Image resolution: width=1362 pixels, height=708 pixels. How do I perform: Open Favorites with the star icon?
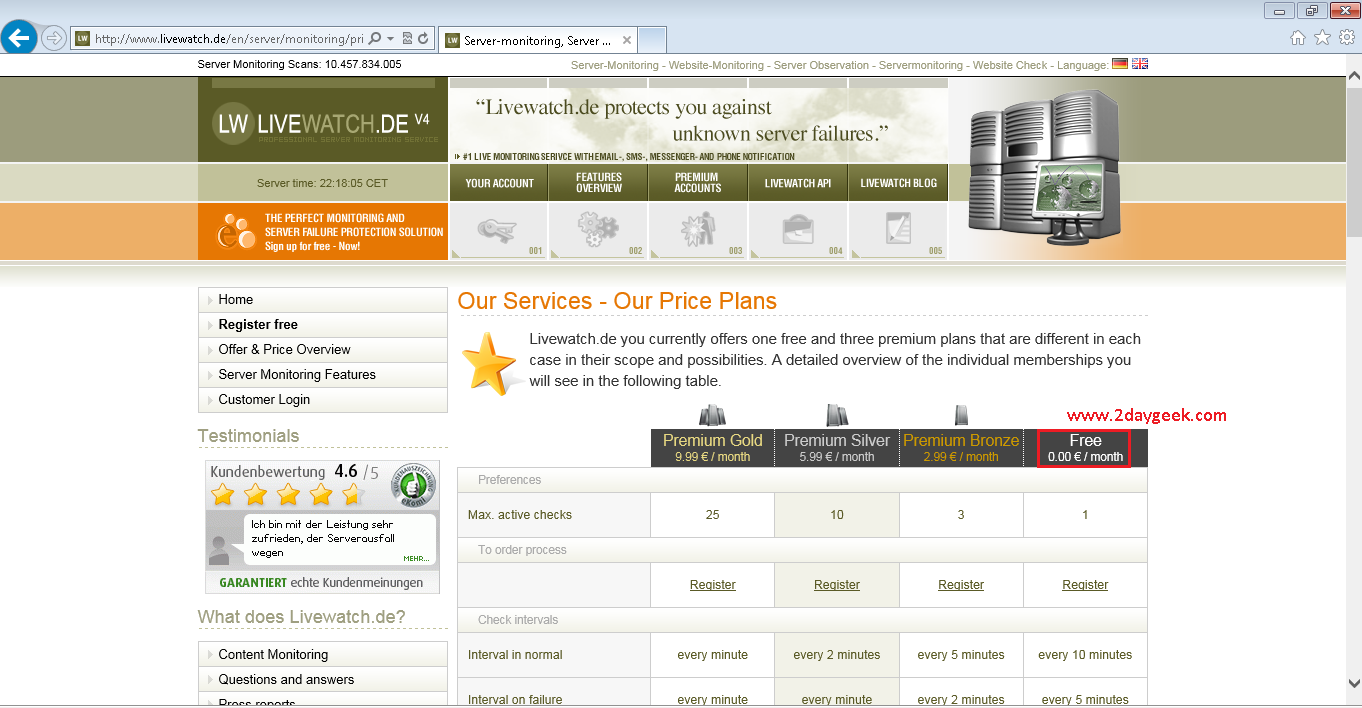1322,38
